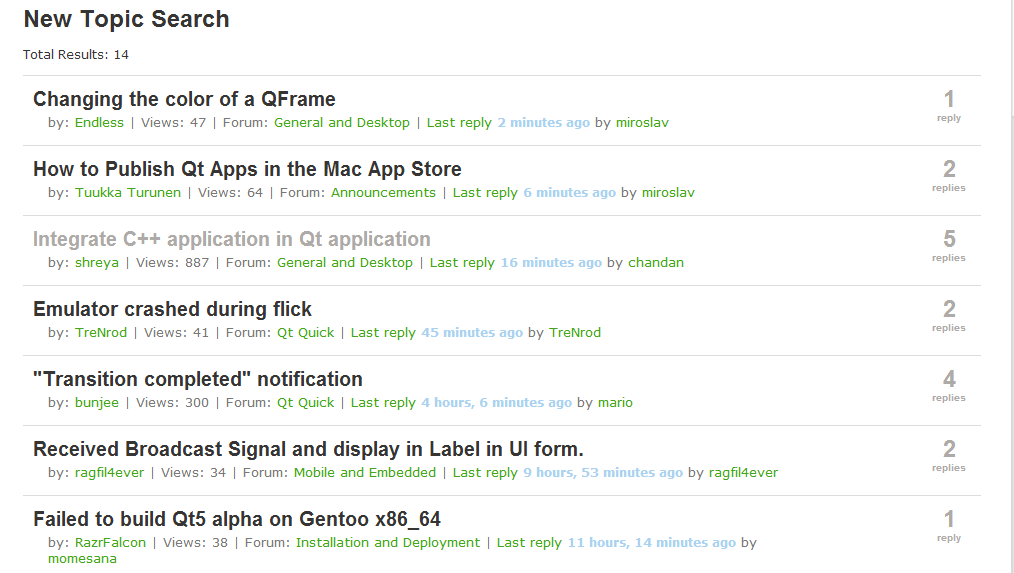The image size is (1014, 573).
Task: Open 'How to Publish Qt Apps in the Mac App Store'
Action: (247, 169)
